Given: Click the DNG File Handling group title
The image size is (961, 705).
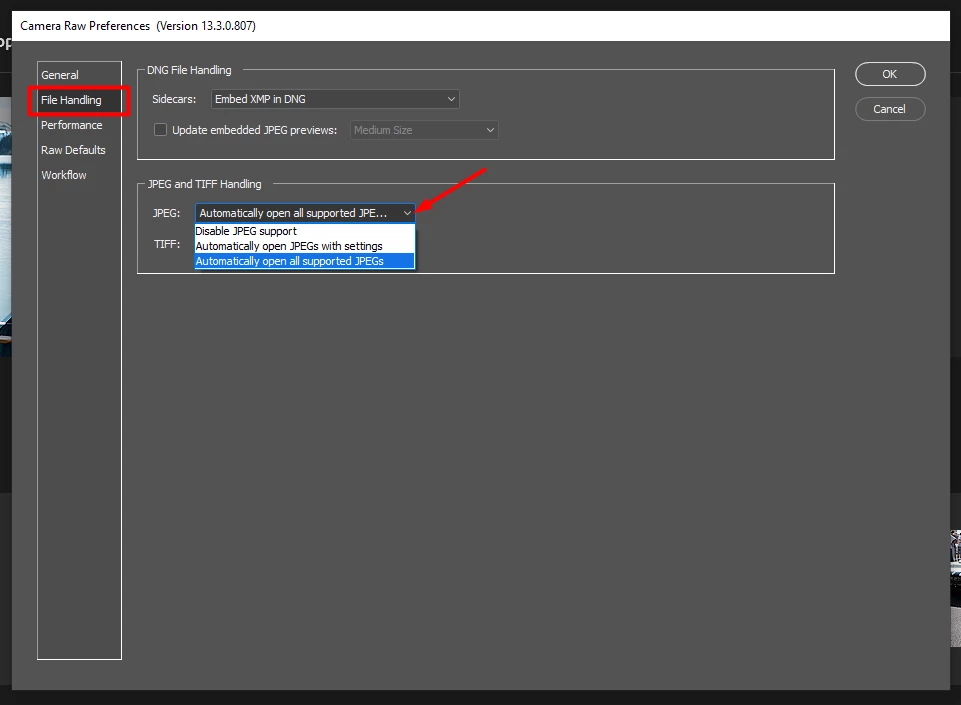Looking at the screenshot, I should pos(189,70).
